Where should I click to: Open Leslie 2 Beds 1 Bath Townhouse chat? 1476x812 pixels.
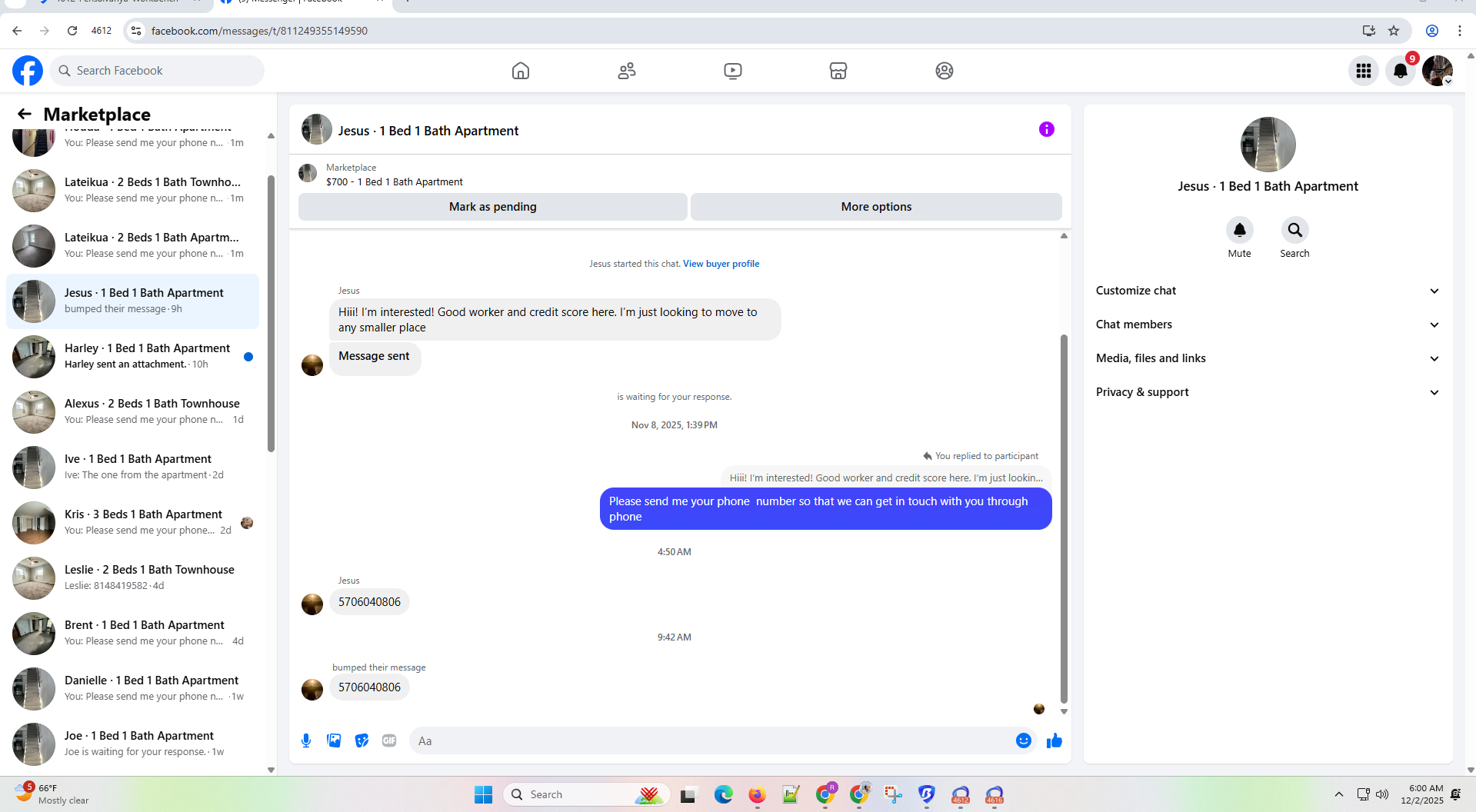(132, 578)
